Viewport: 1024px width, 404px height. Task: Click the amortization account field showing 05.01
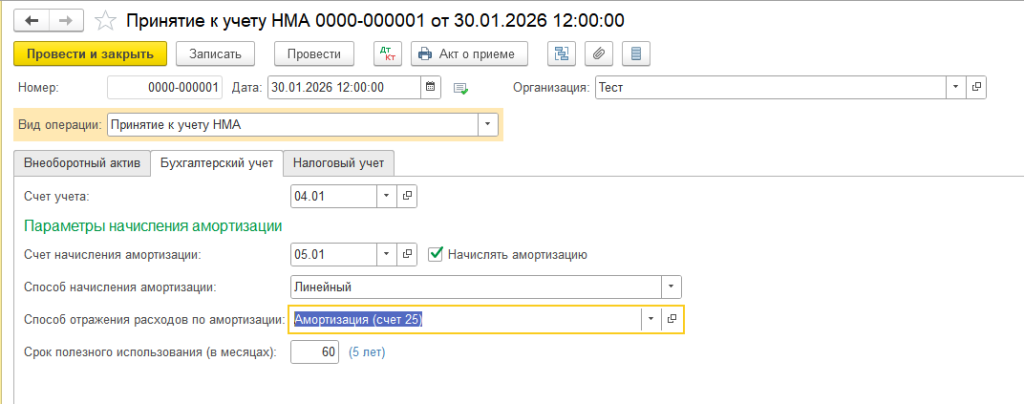tap(334, 255)
